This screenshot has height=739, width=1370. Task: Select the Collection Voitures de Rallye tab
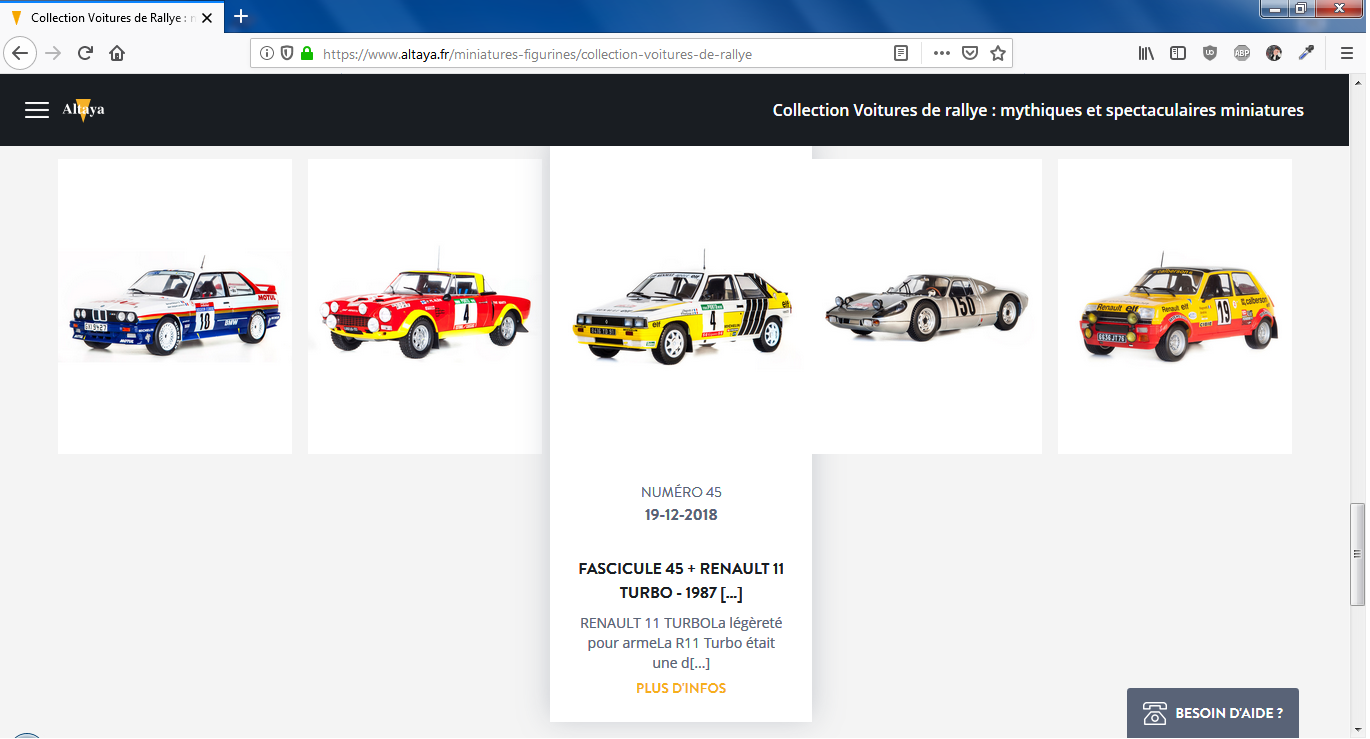click(x=114, y=17)
